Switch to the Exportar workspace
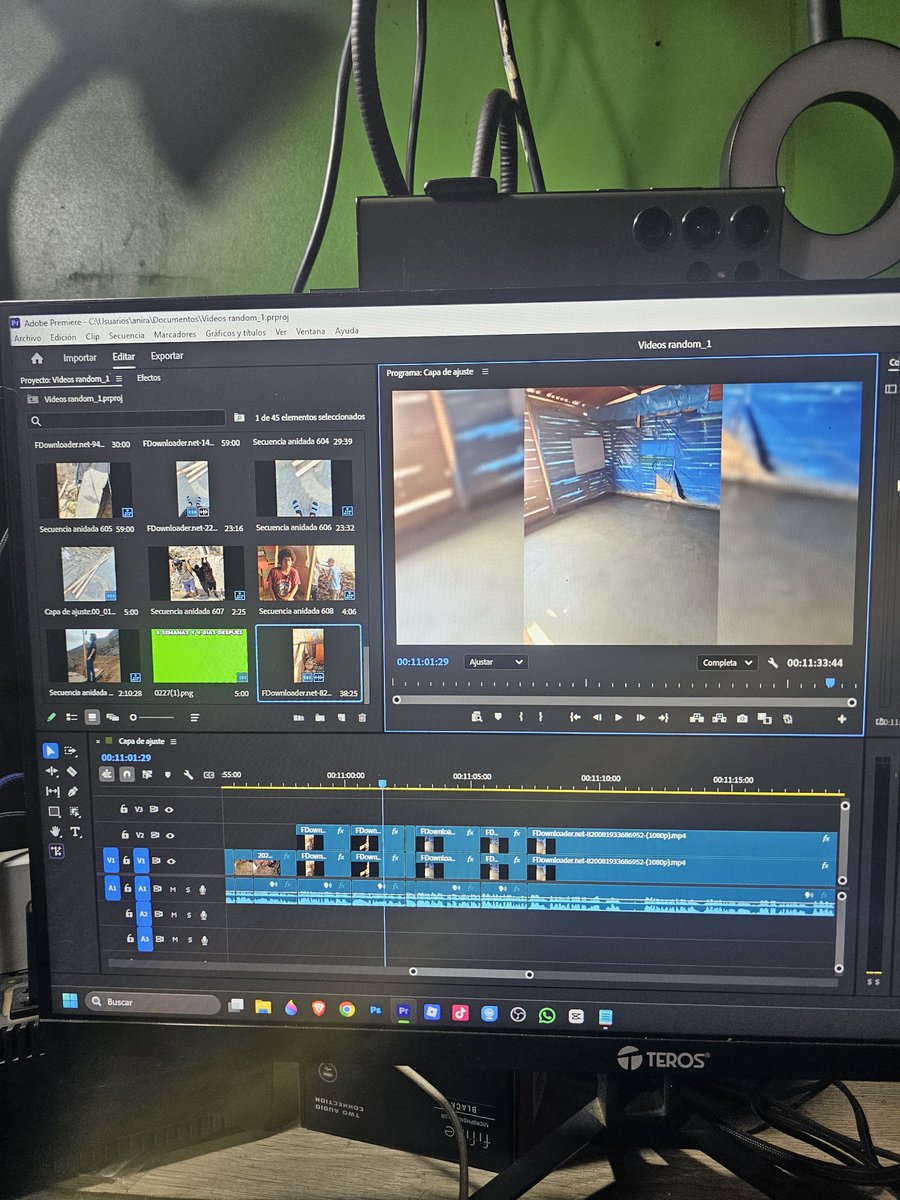Image resolution: width=900 pixels, height=1200 pixels. [167, 356]
